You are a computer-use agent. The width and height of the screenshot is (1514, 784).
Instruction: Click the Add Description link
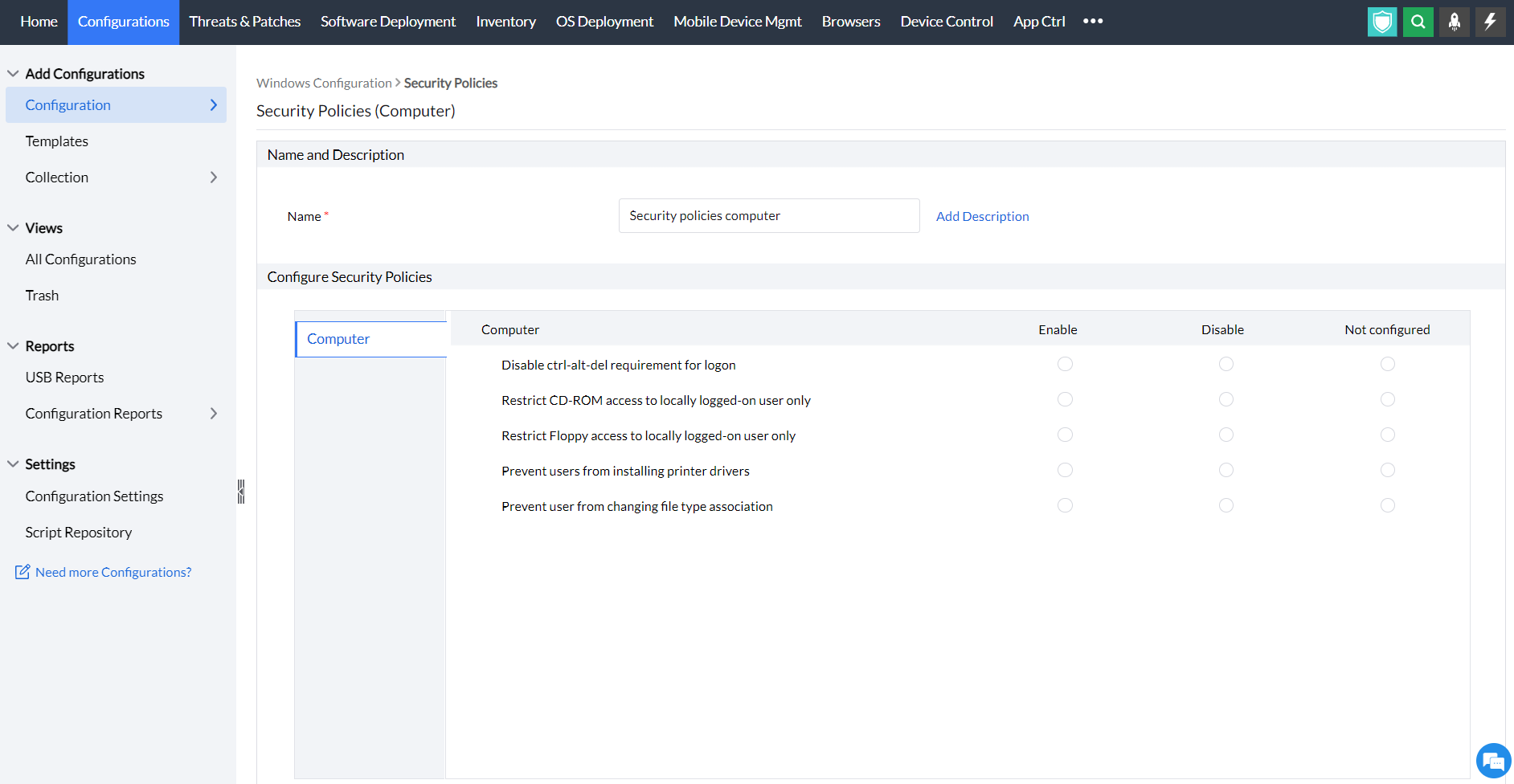[x=982, y=216]
